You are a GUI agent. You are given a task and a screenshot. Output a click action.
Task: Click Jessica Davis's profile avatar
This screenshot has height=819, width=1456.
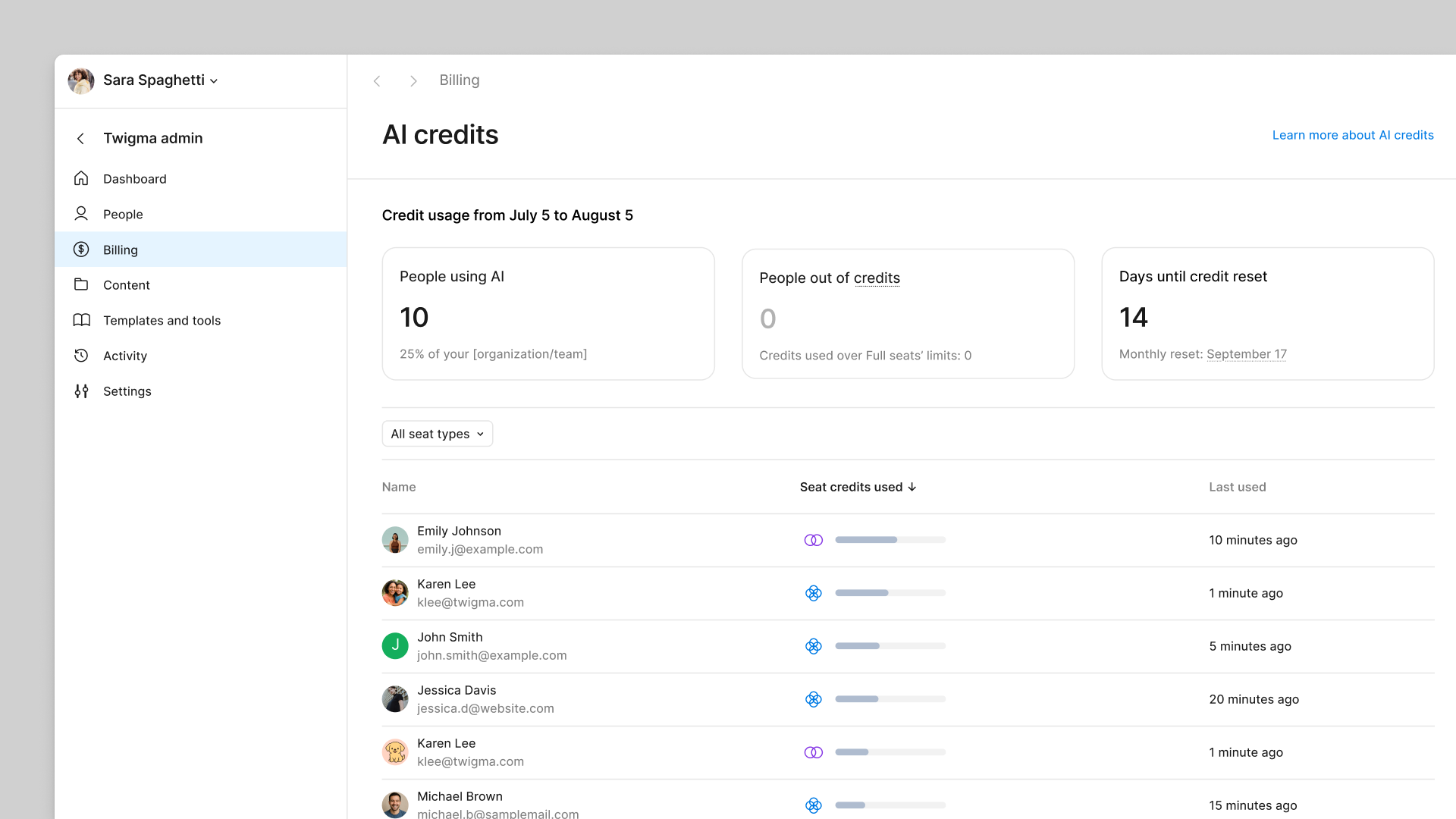coord(395,698)
